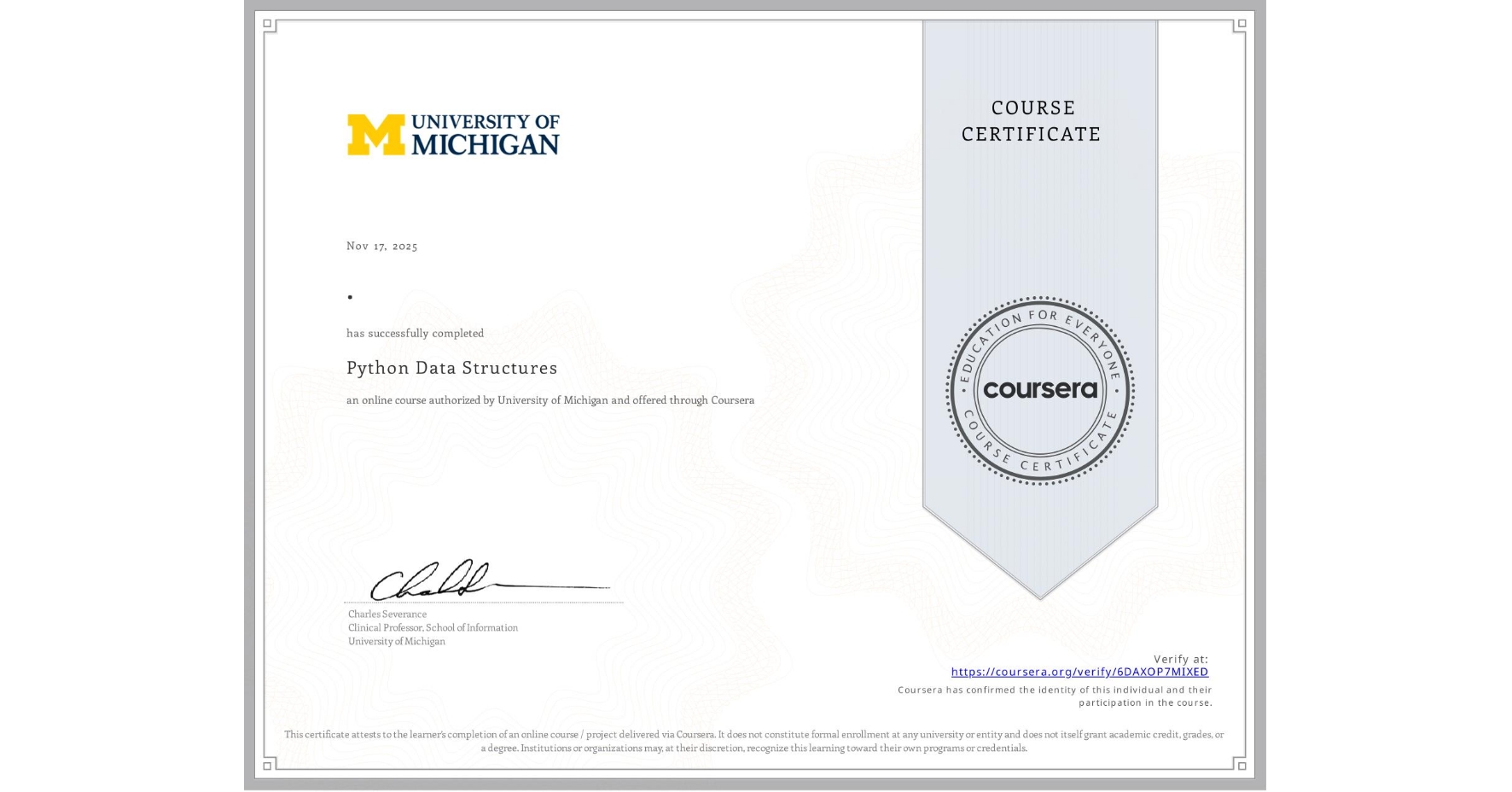Open the coursera.org verify link
Viewport: 1512px width, 792px height.
tap(1079, 673)
